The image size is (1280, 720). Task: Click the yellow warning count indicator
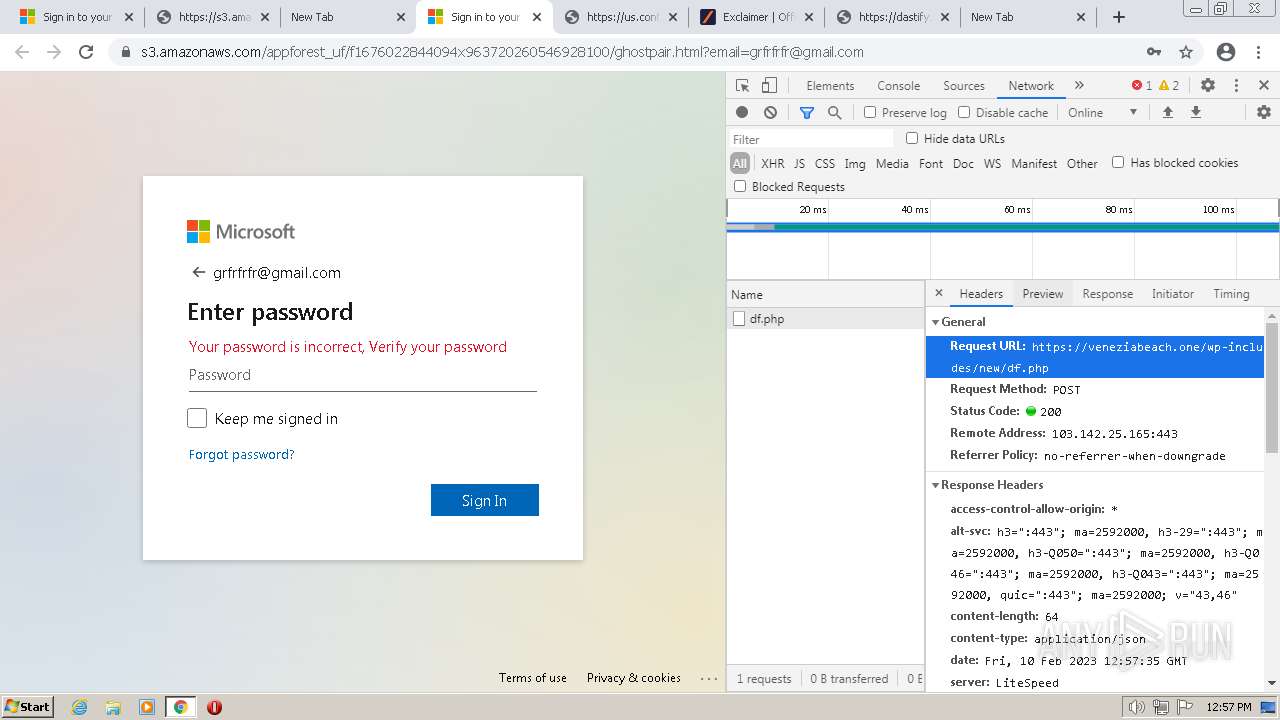[x=1169, y=86]
